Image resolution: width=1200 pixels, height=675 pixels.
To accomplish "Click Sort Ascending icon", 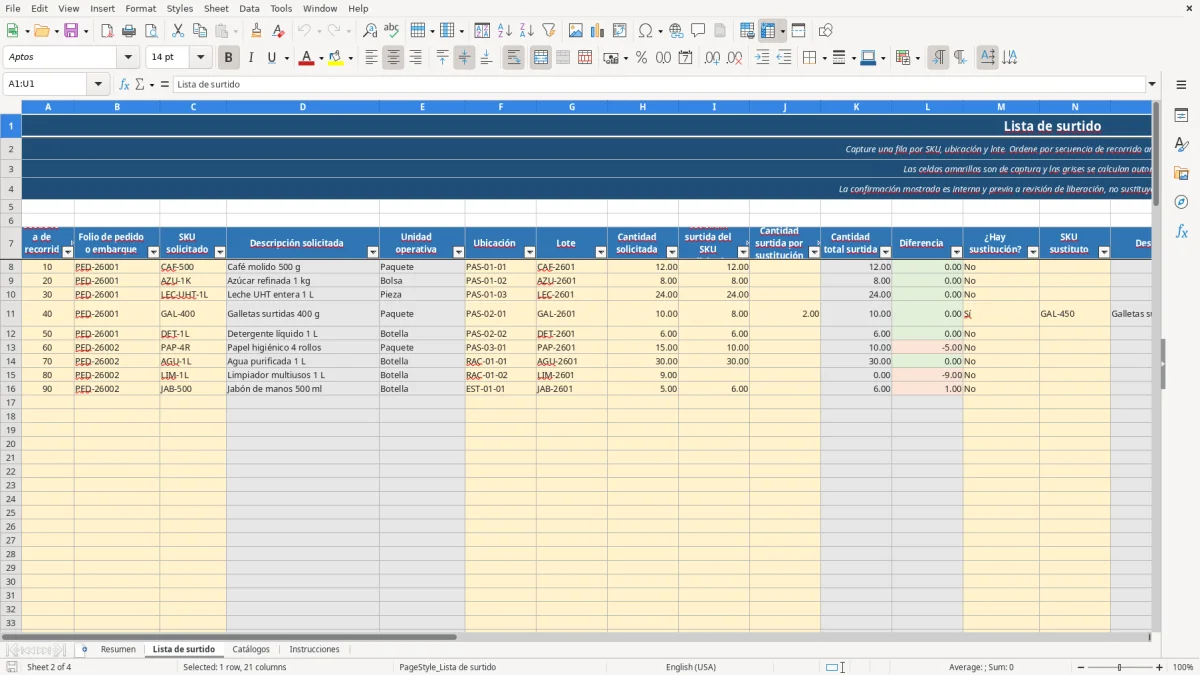I will (505, 31).
